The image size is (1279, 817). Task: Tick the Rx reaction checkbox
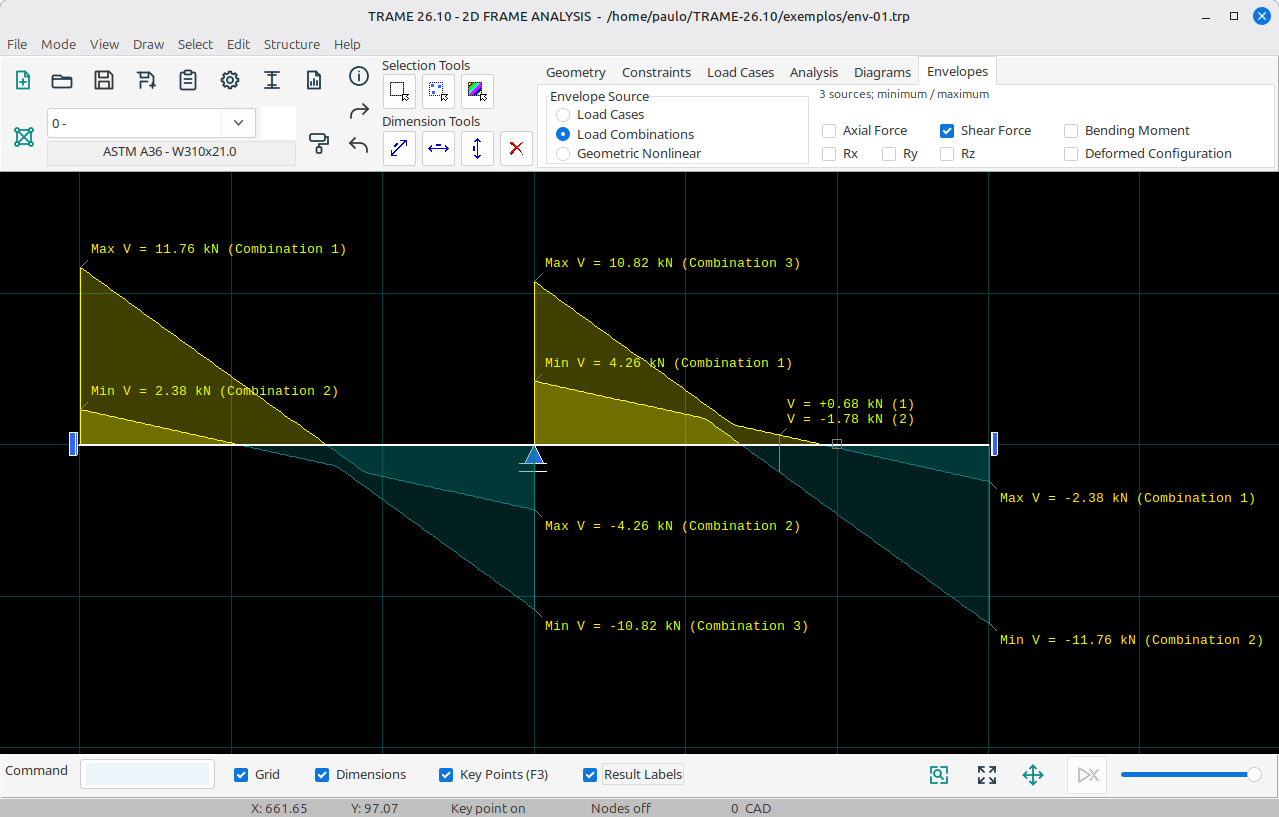(829, 154)
